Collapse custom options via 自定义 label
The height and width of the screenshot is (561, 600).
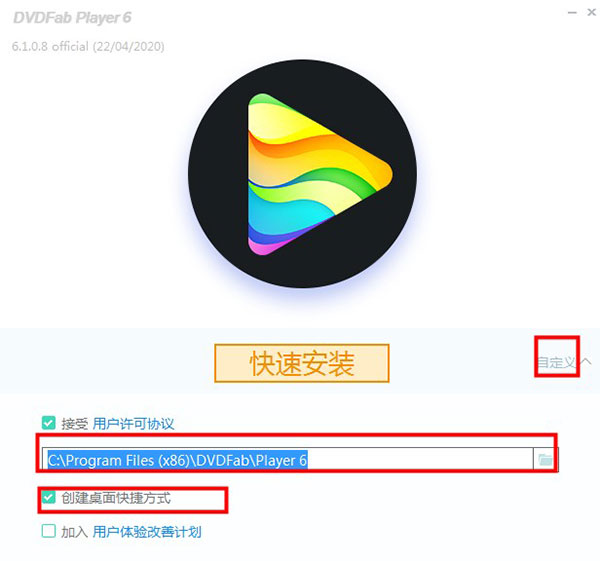point(556,362)
